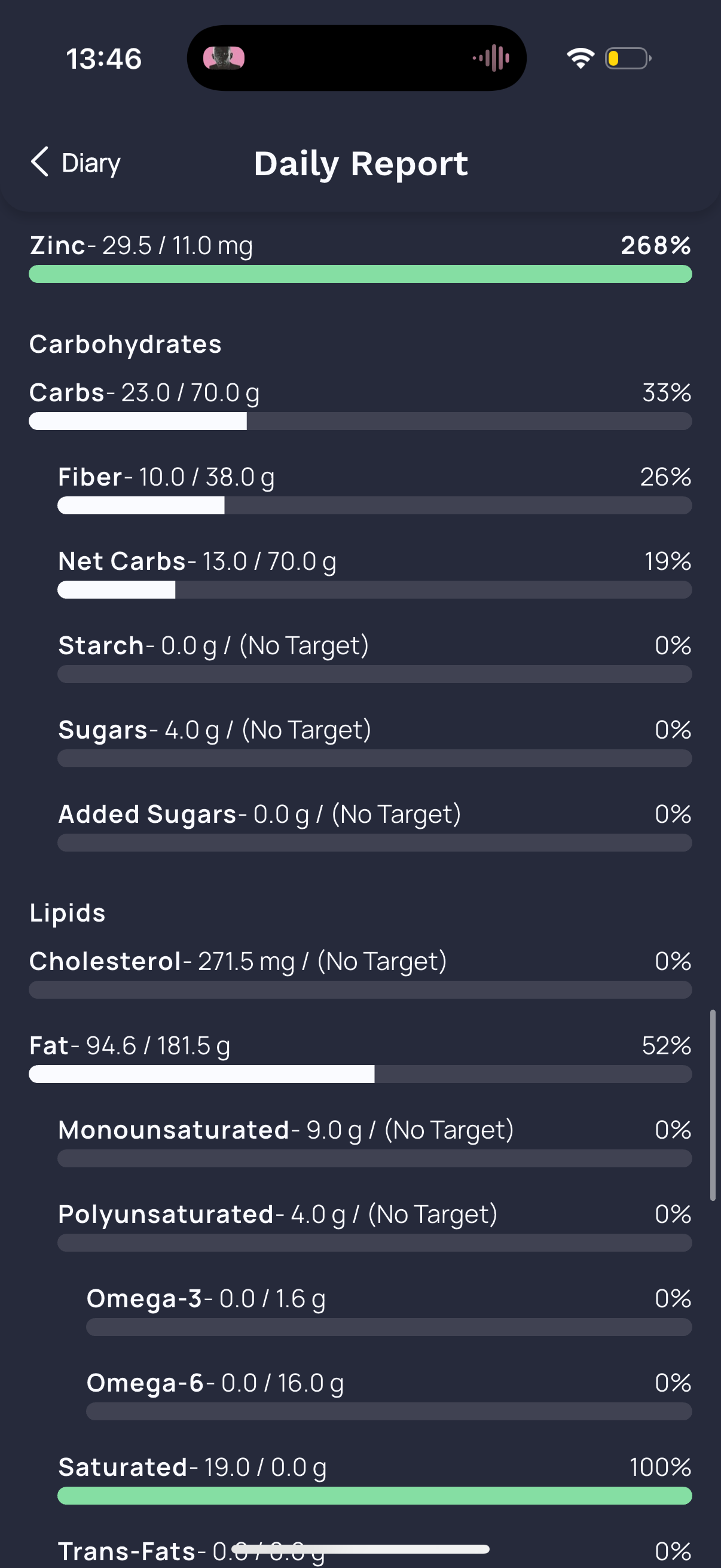
Task: Select the Cholesterol row under Lipids
Action: 360,973
